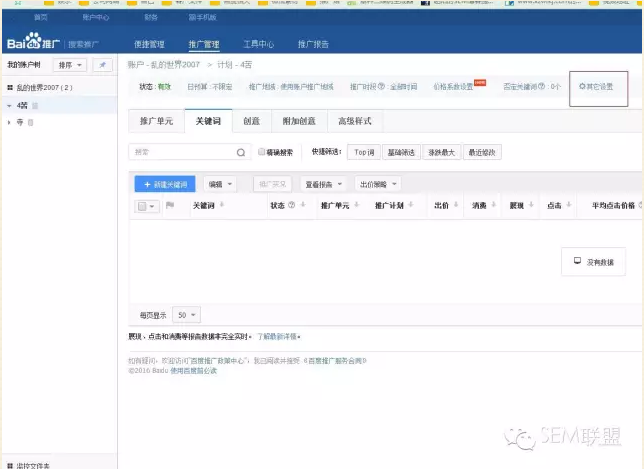Viewport: 644px width, 469px height.
Task: Apply the 涨跌最大 quick filter
Action: click(442, 152)
